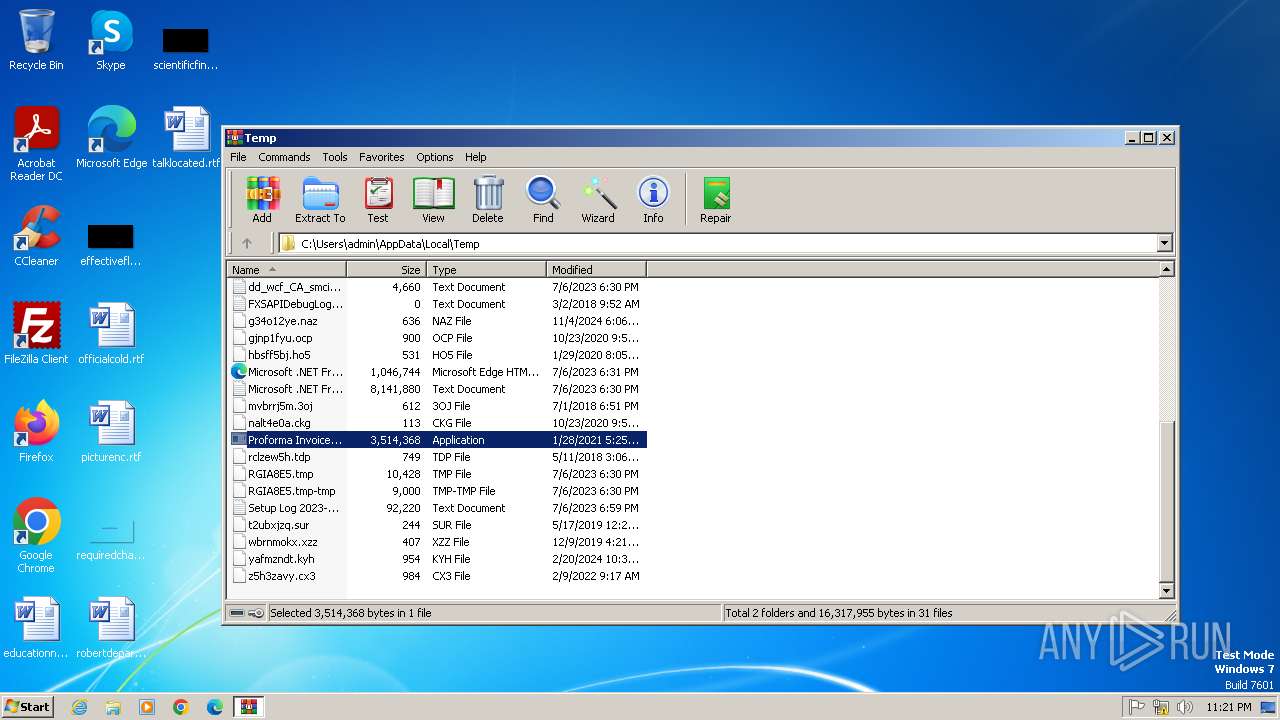Open the Options menu
This screenshot has height=720, width=1280.
435,157
